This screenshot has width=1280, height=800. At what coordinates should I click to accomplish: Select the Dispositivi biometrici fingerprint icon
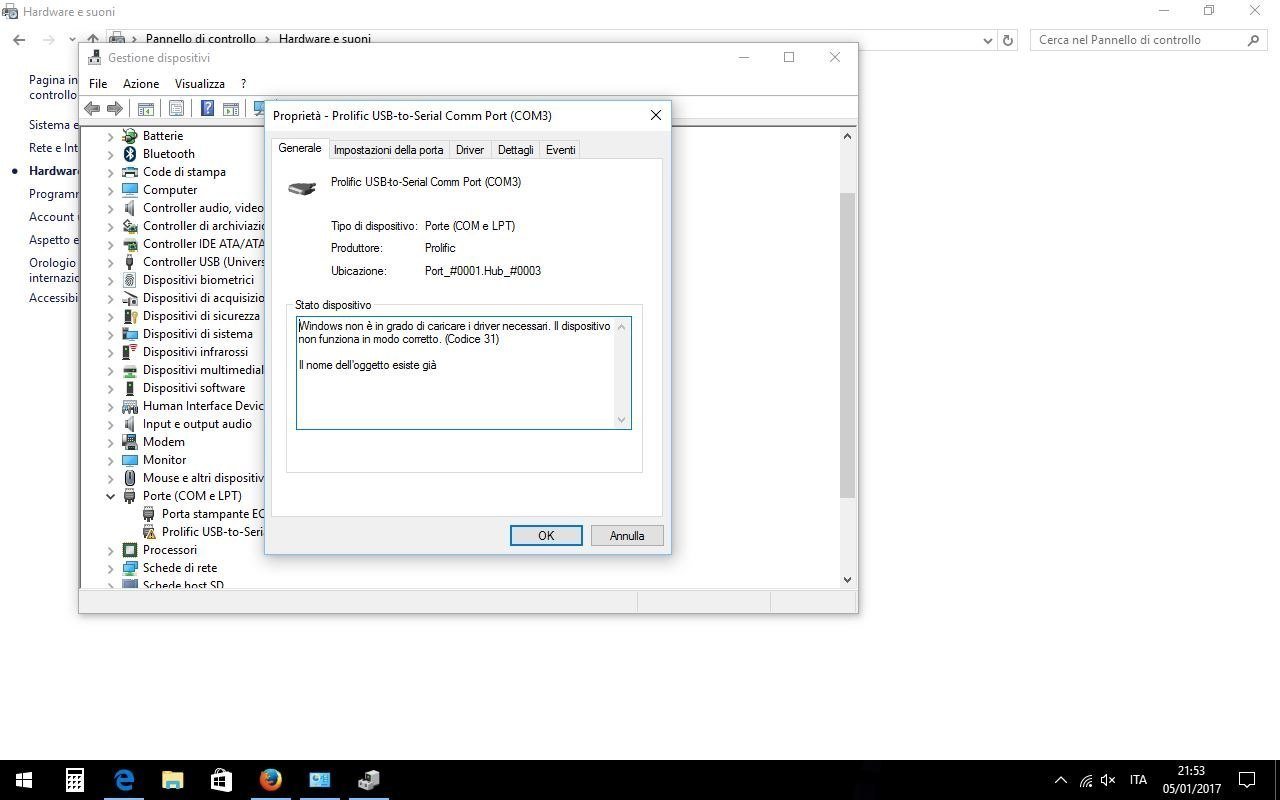tap(129, 280)
